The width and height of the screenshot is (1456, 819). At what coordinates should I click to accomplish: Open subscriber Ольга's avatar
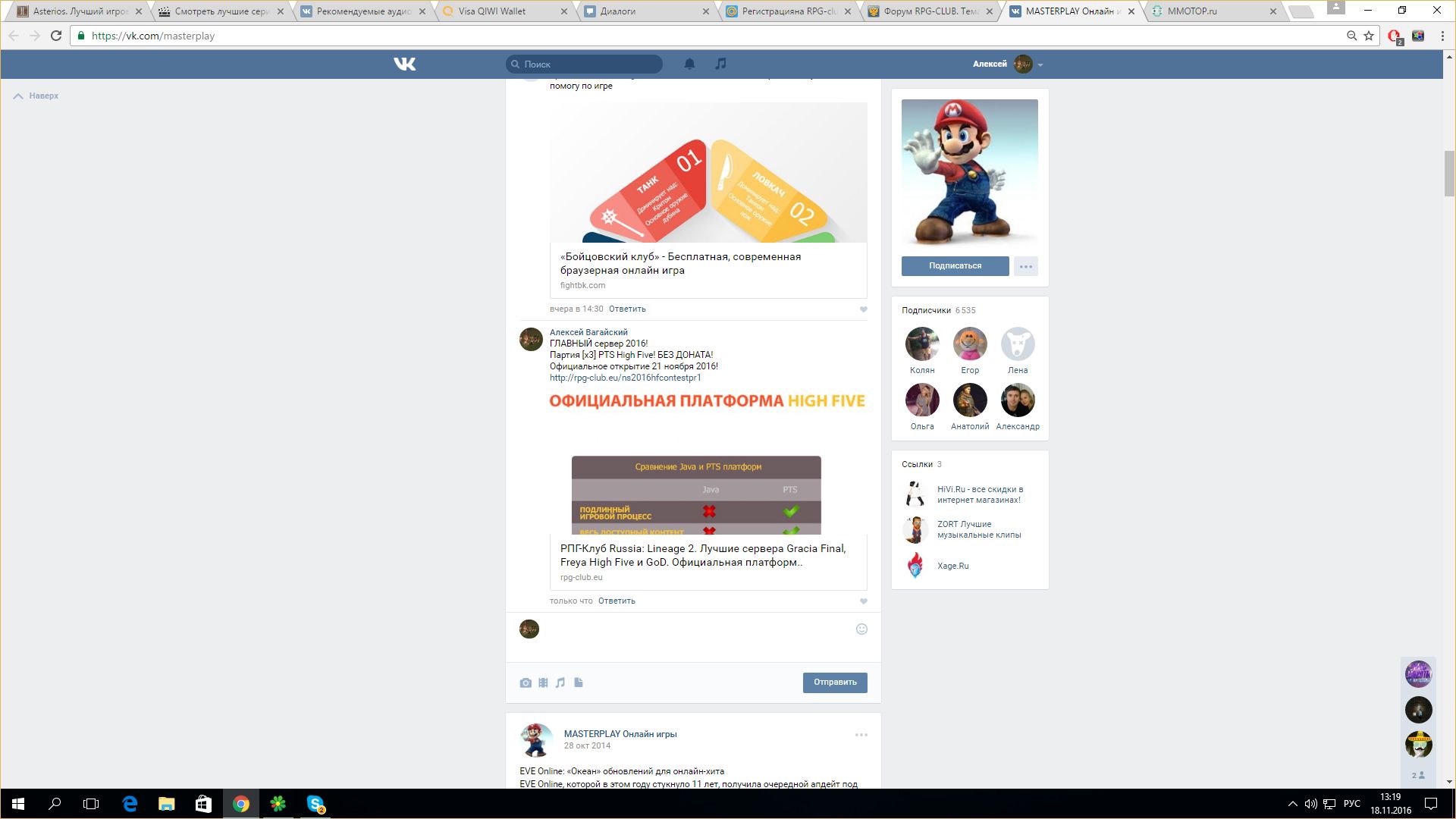[922, 400]
